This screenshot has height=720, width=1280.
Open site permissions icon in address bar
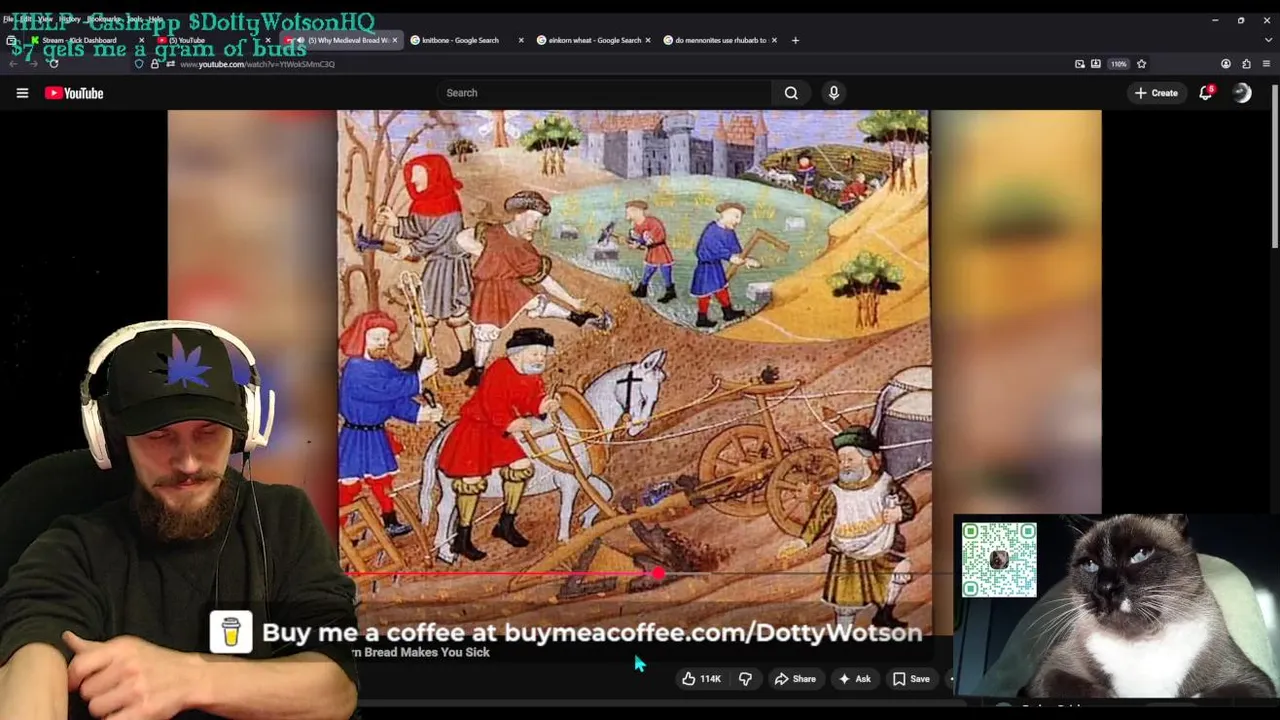(170, 64)
